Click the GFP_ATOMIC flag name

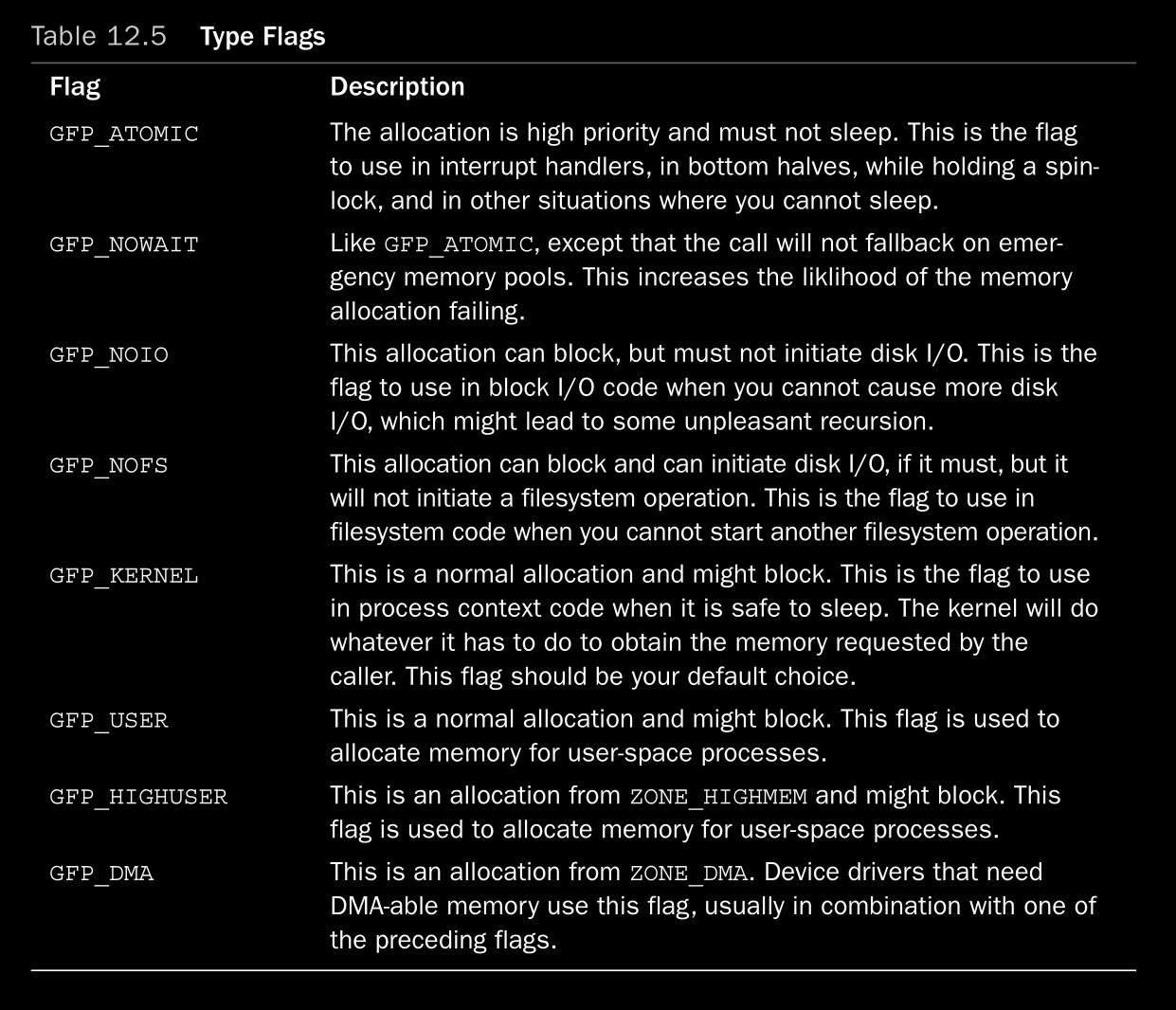tap(124, 134)
